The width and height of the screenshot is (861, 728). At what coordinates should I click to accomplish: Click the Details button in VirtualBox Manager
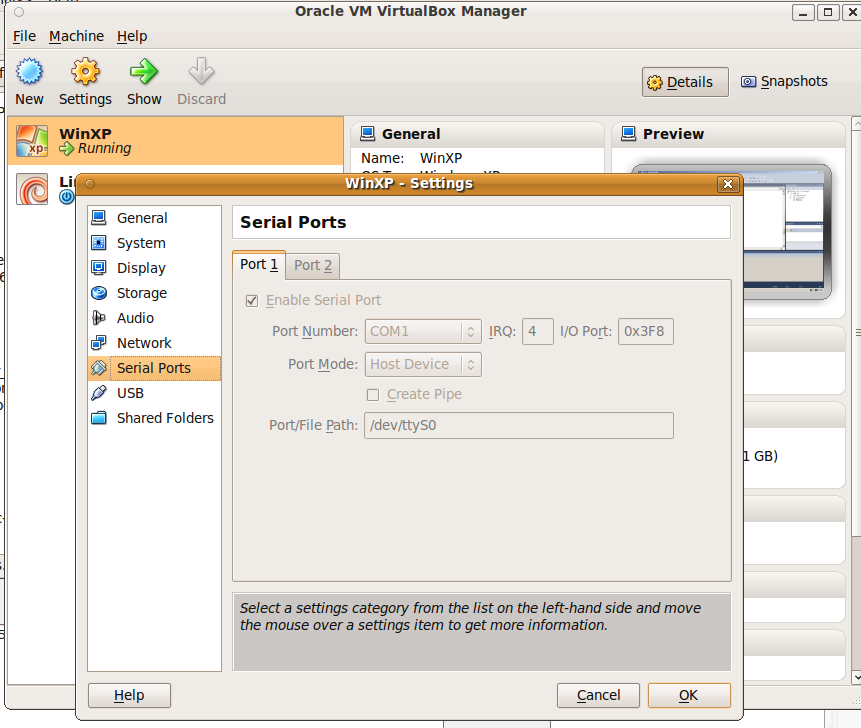point(685,82)
